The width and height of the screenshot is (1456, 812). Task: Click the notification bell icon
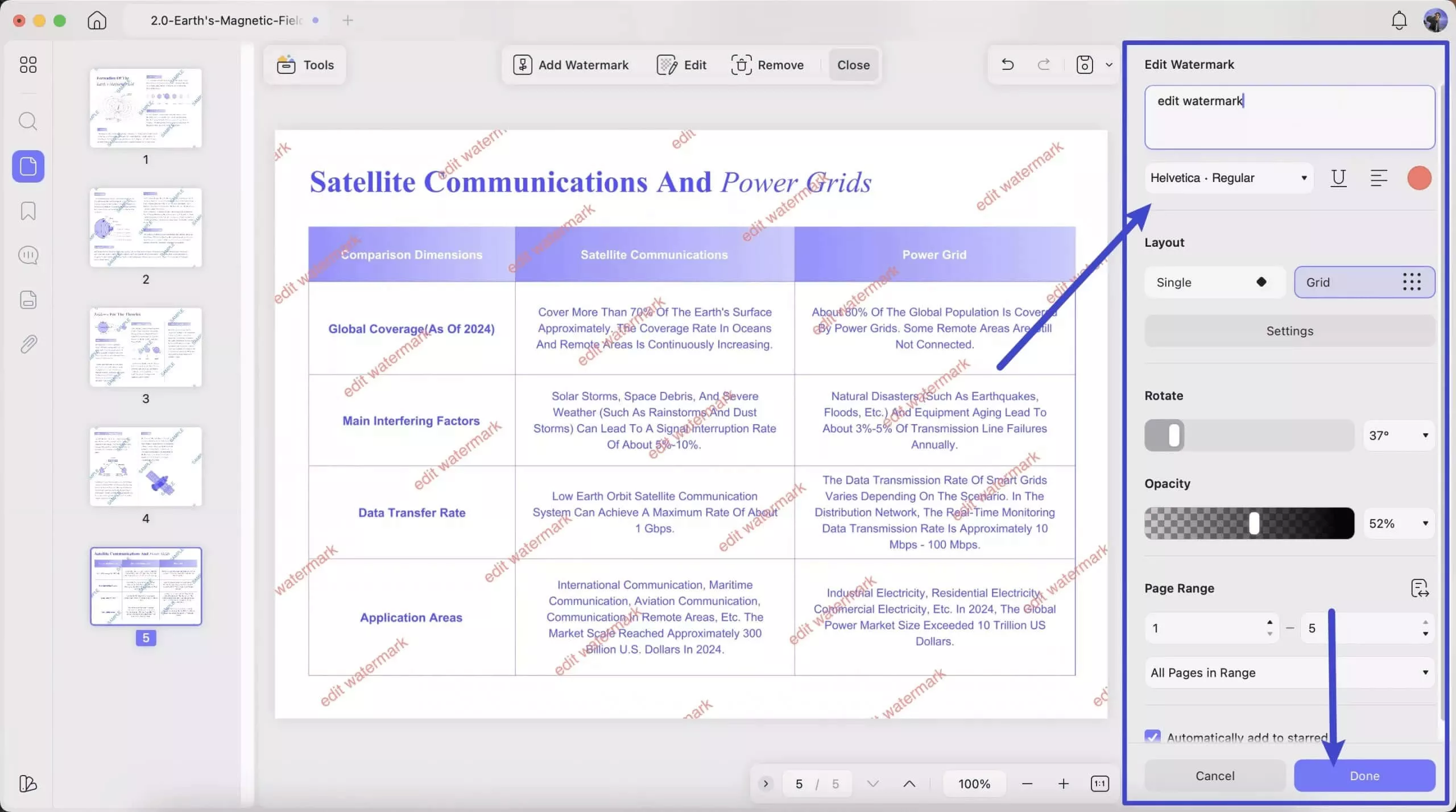click(x=1399, y=21)
